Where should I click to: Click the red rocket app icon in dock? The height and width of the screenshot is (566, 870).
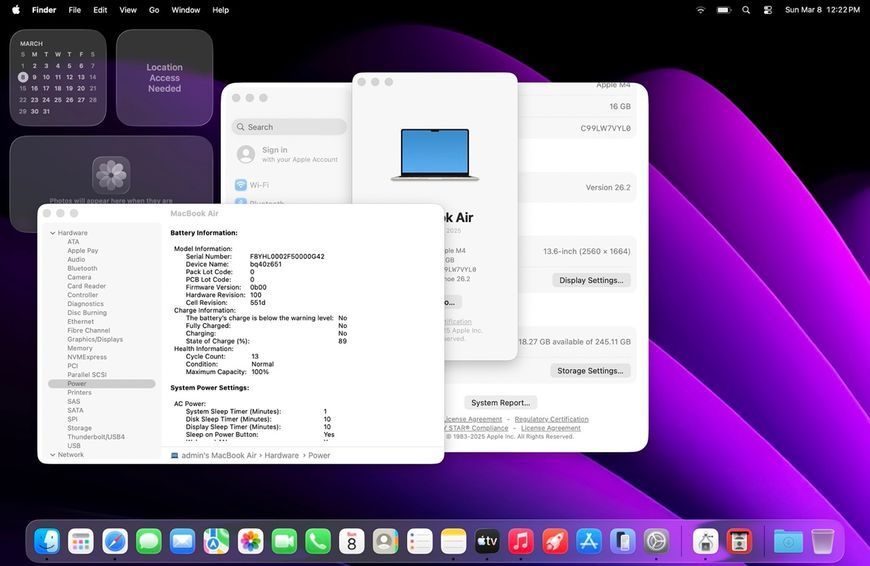(x=555, y=541)
